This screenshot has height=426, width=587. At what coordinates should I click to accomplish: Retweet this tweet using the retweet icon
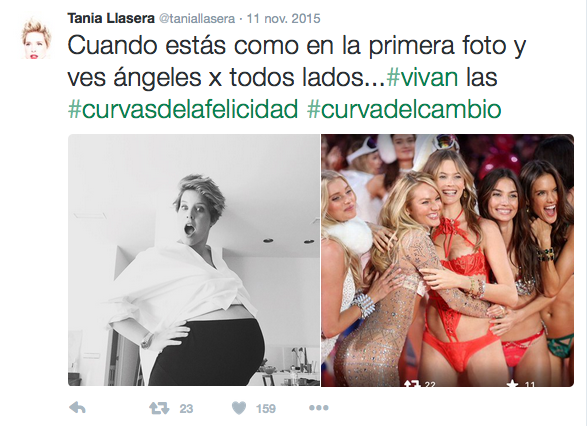tap(159, 408)
